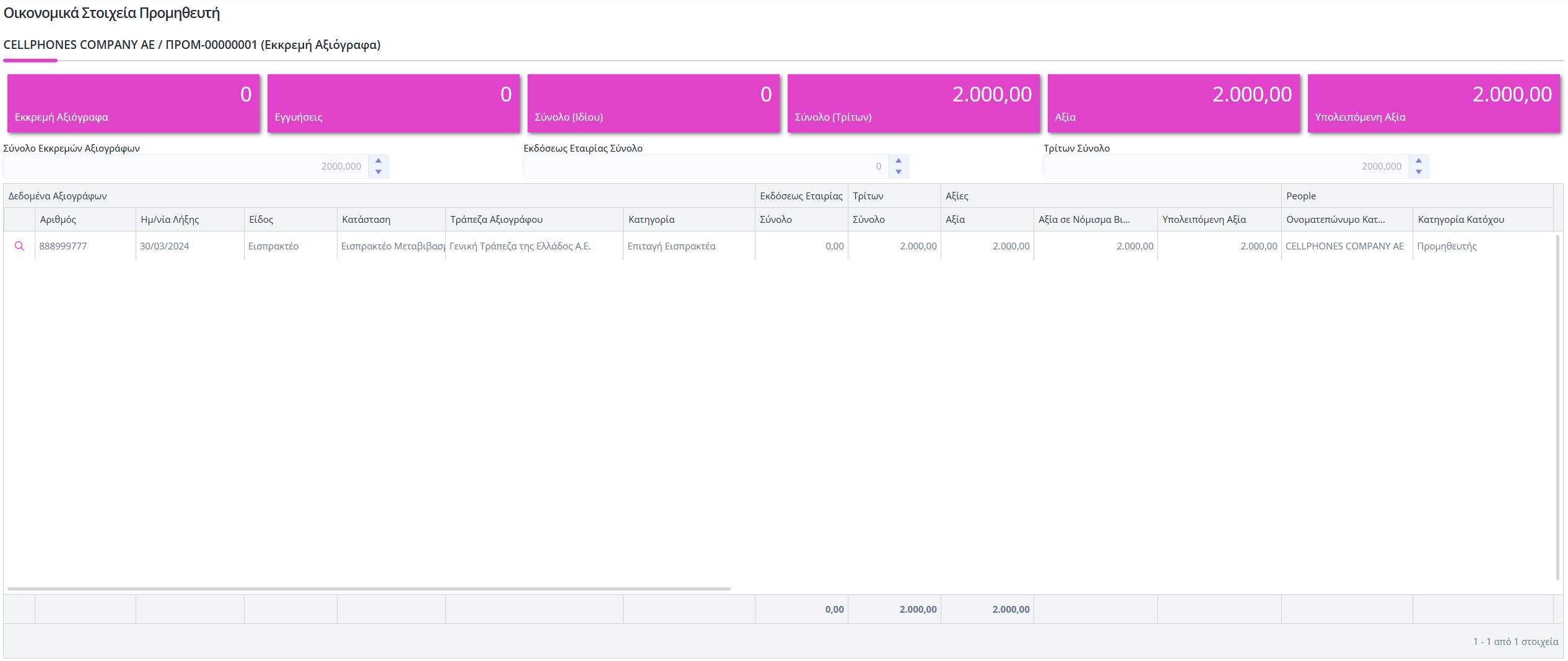Click the Δεδομένα Αξιογράφων band header

tap(380, 196)
